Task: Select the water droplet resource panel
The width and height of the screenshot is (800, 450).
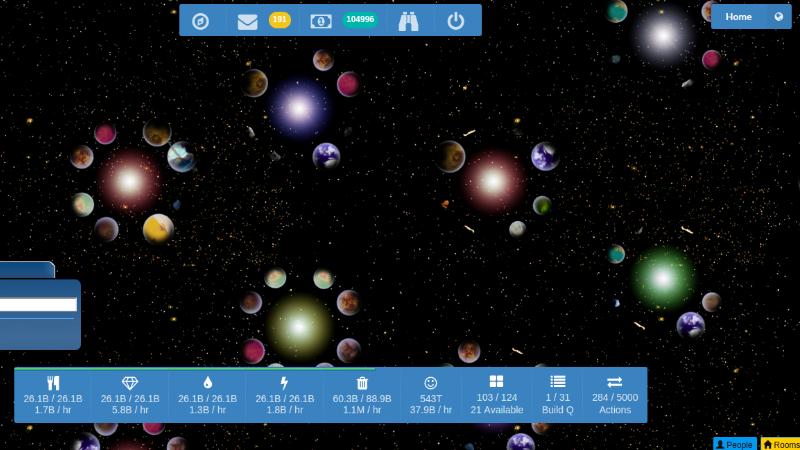Action: (x=208, y=396)
